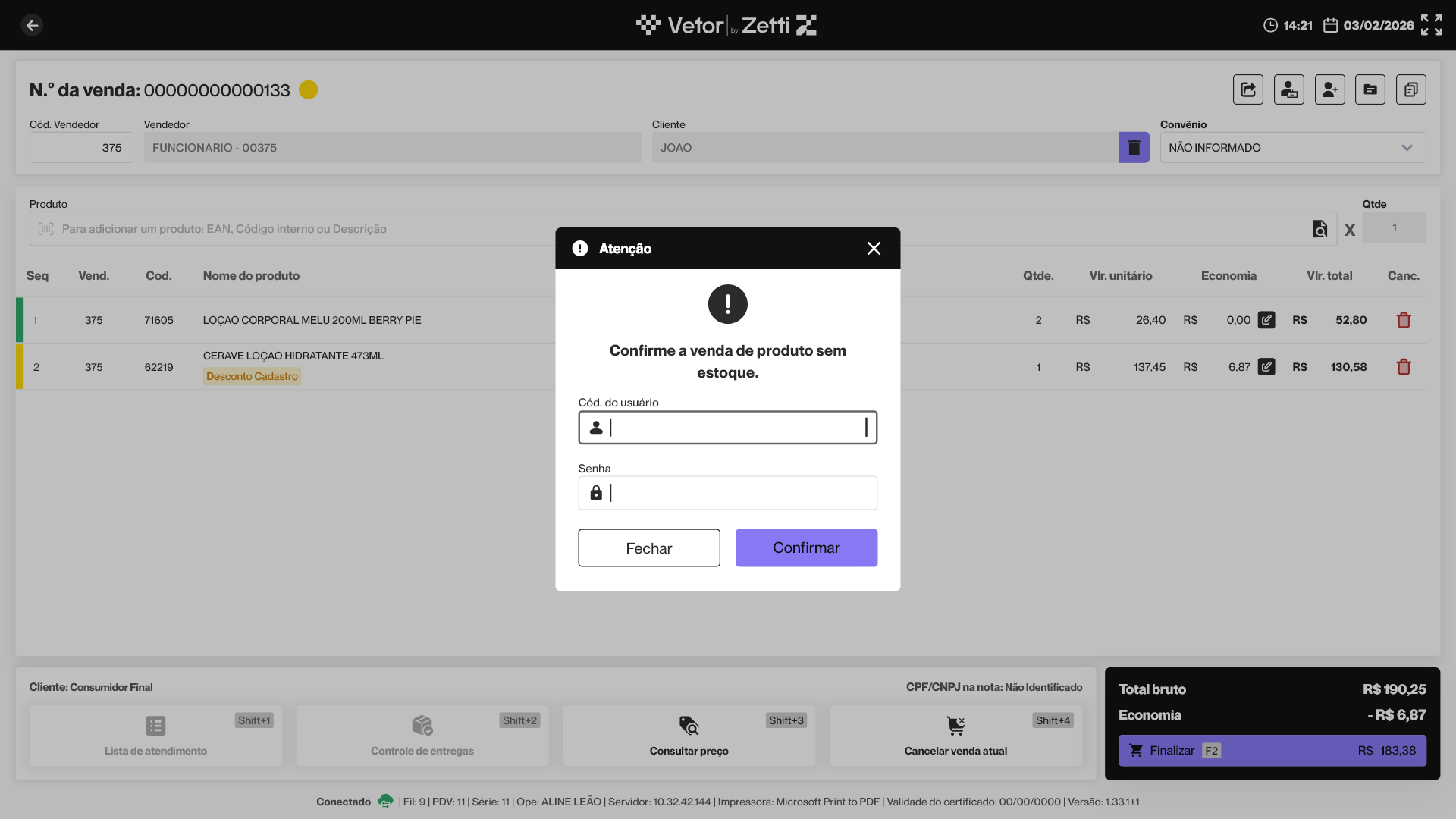The image size is (1456, 819).
Task: Click the add customer icon
Action: pyautogui.click(x=1329, y=89)
